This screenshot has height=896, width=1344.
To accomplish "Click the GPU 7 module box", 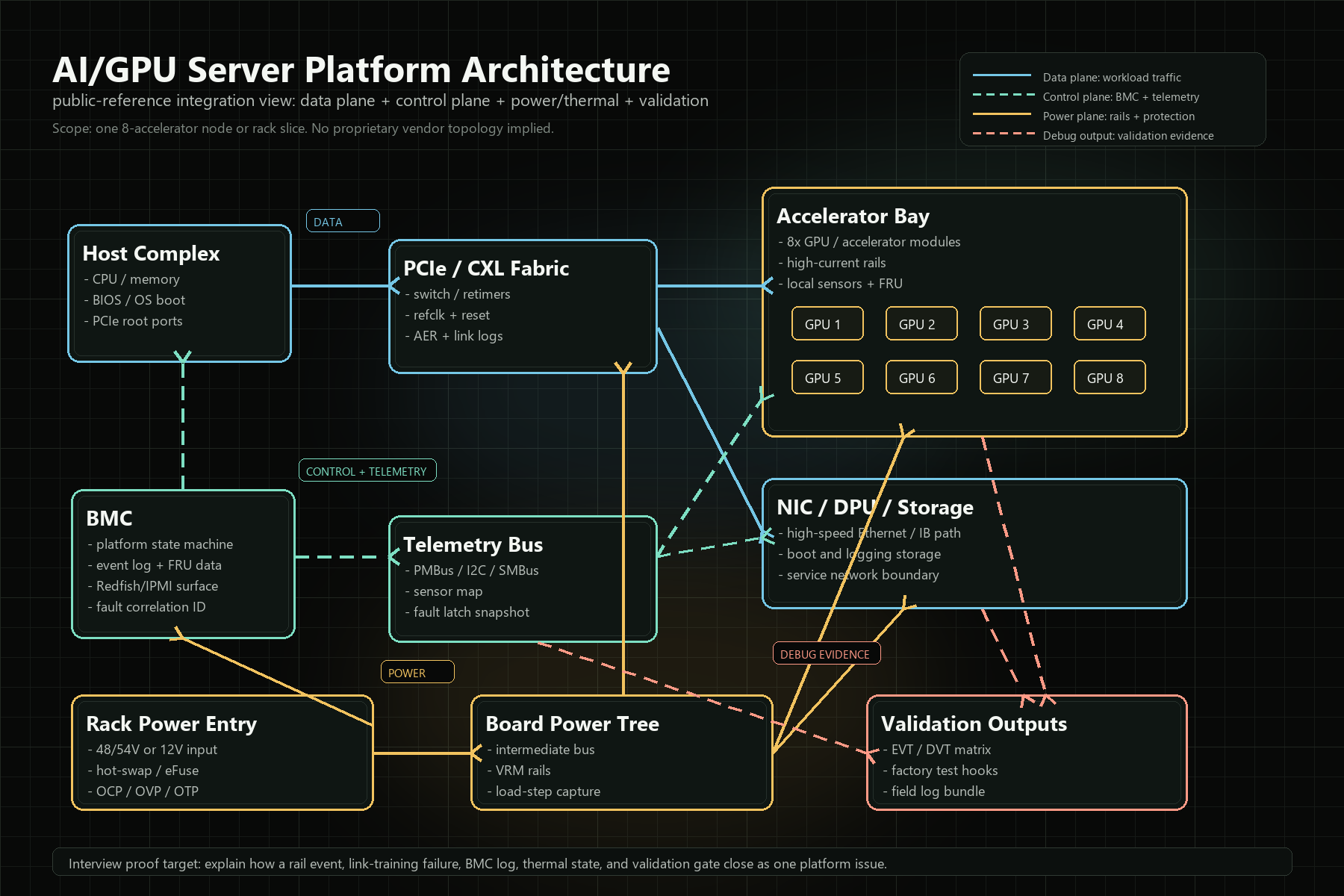I will [1015, 377].
